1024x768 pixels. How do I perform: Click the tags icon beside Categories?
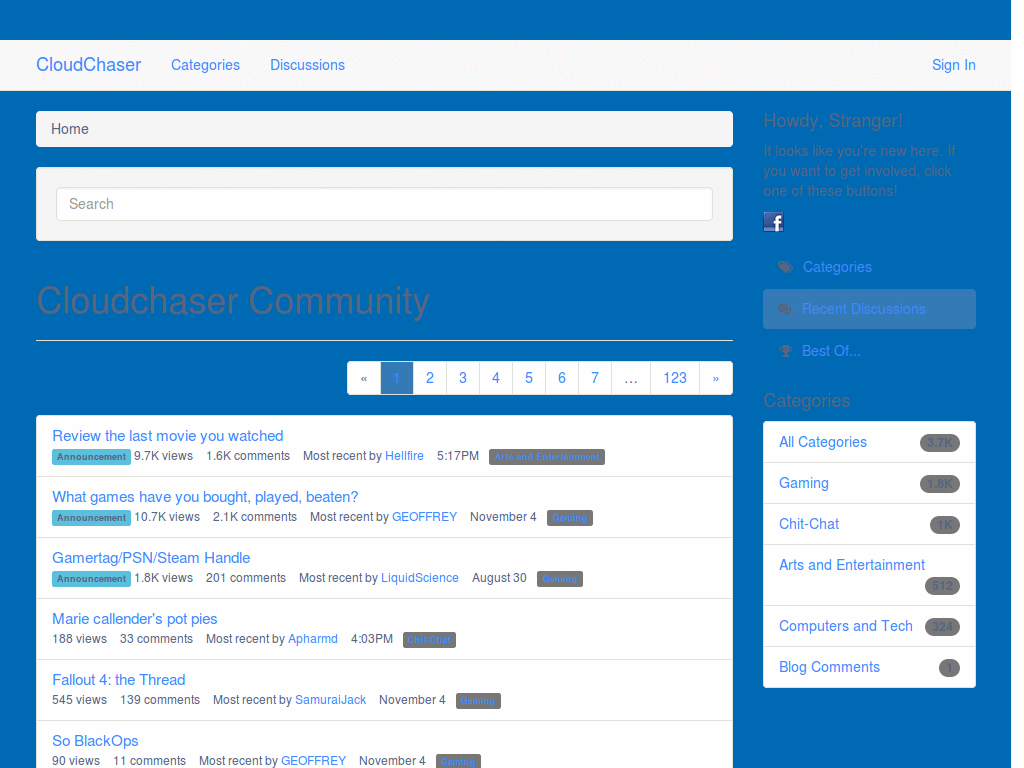click(786, 267)
